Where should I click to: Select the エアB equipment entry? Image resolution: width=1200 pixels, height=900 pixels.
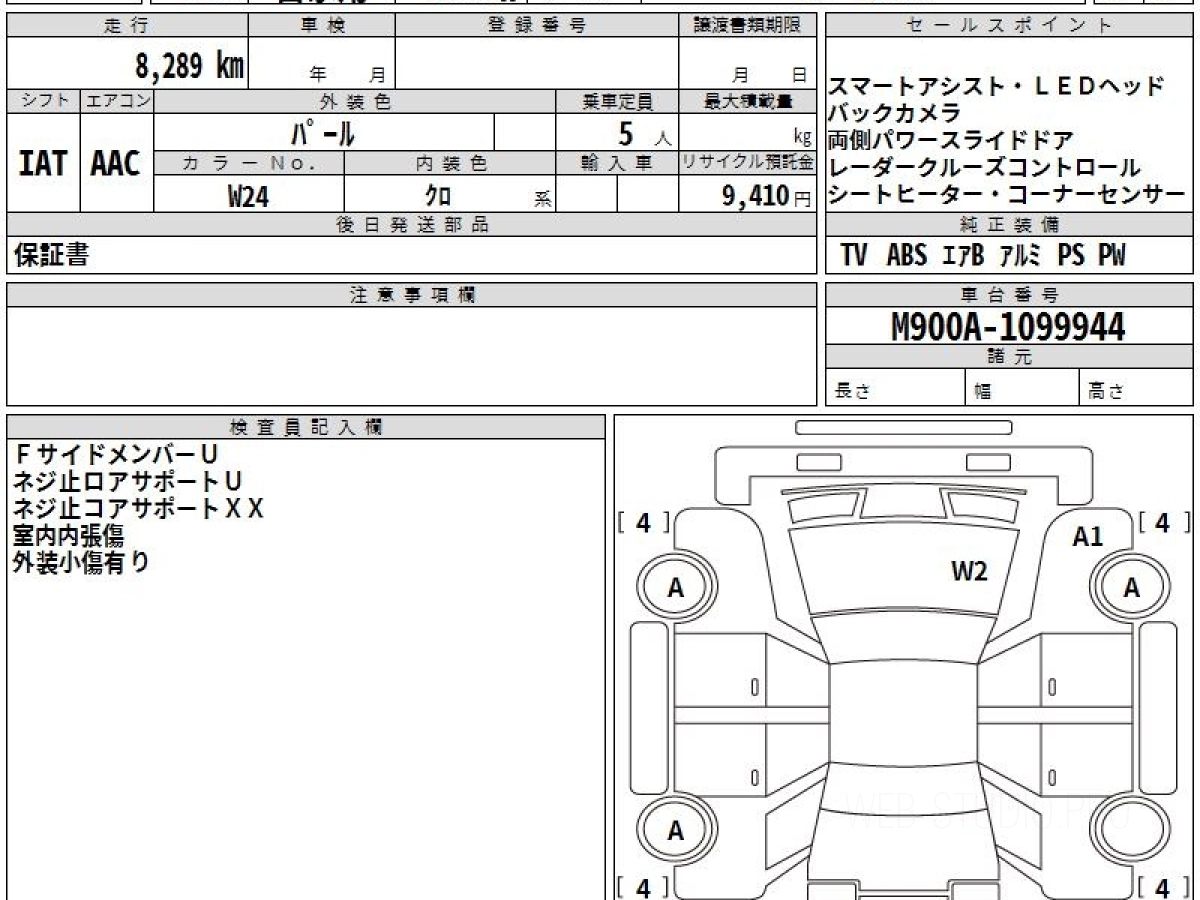pyautogui.click(x=963, y=256)
